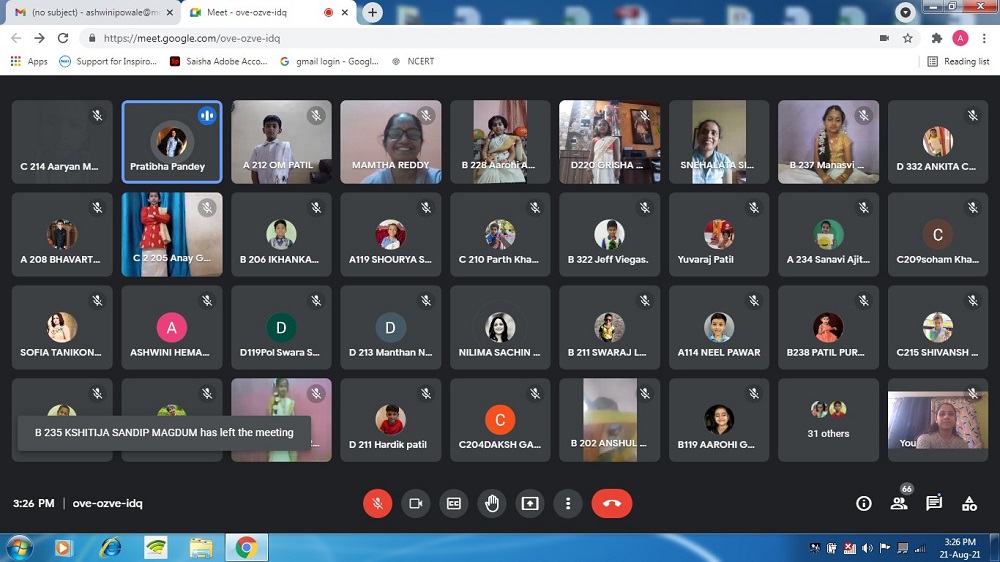Open the Reading list panel
Image resolution: width=1000 pixels, height=562 pixels.
(958, 61)
